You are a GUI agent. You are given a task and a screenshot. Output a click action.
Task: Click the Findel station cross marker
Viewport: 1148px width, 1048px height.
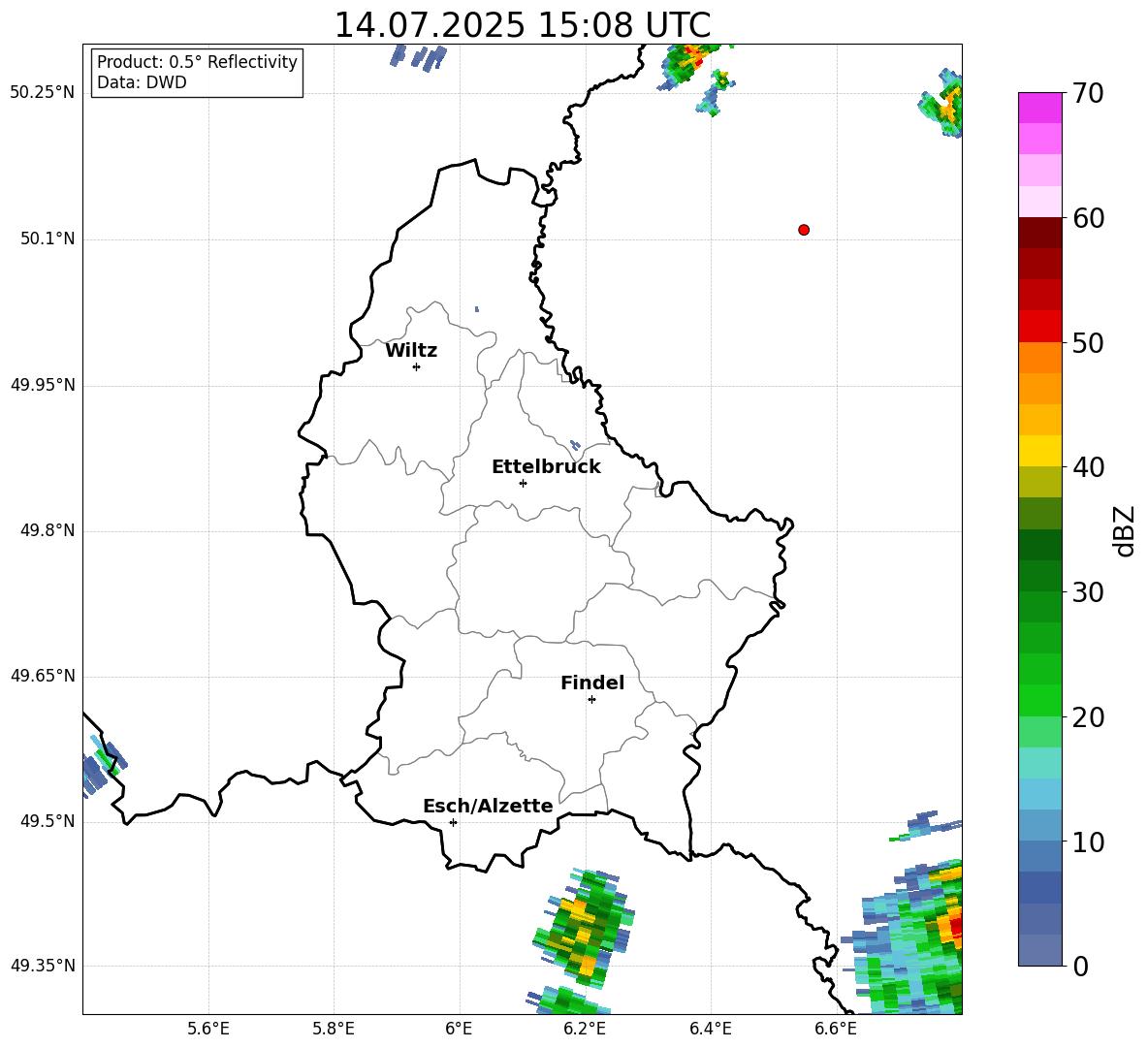click(x=591, y=700)
